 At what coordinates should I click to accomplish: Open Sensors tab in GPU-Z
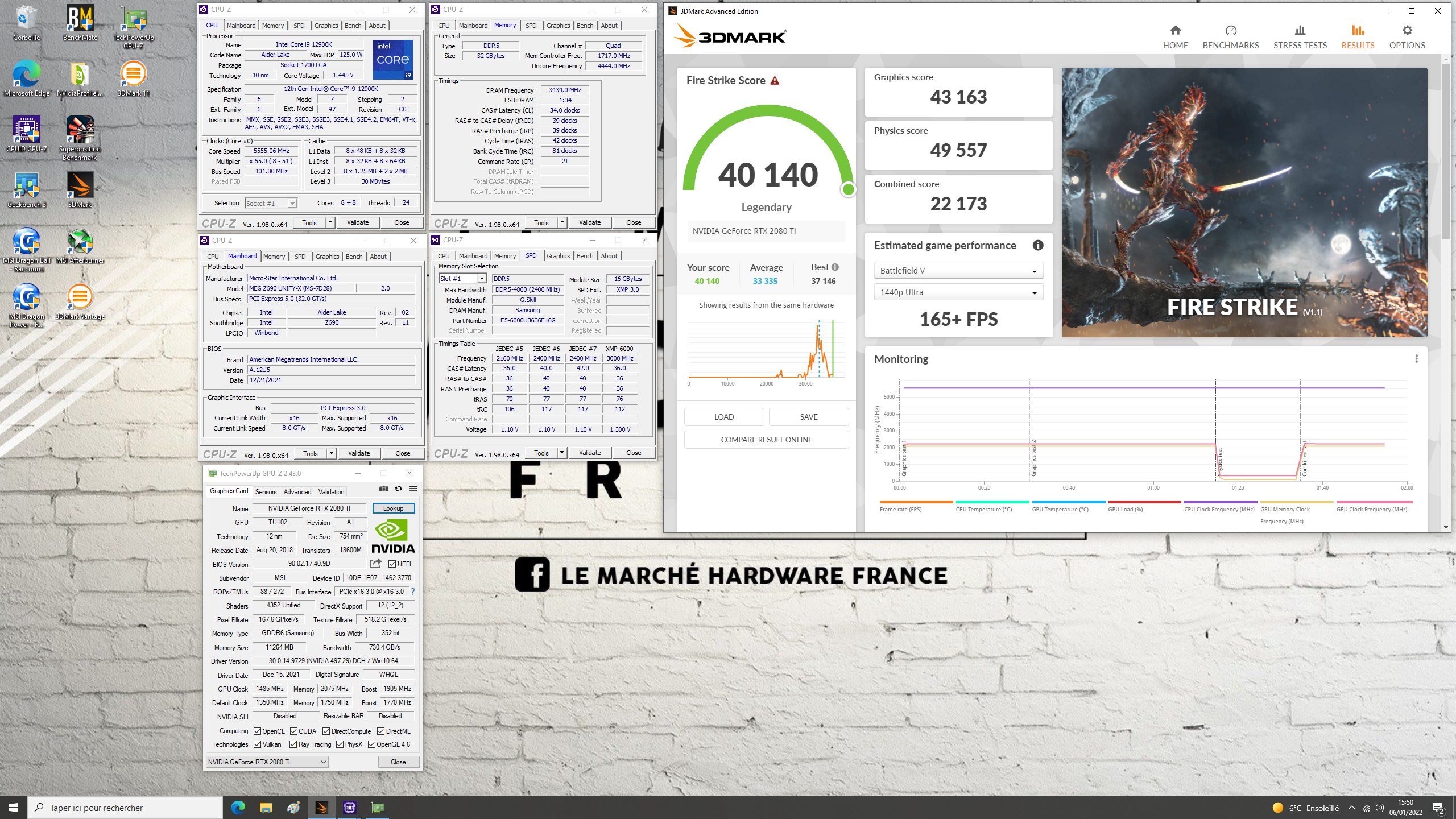pos(266,491)
